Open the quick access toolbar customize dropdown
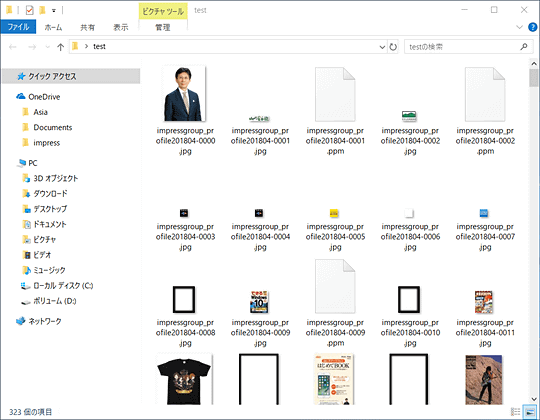Viewport: 540px width, 420px height. (x=54, y=11)
